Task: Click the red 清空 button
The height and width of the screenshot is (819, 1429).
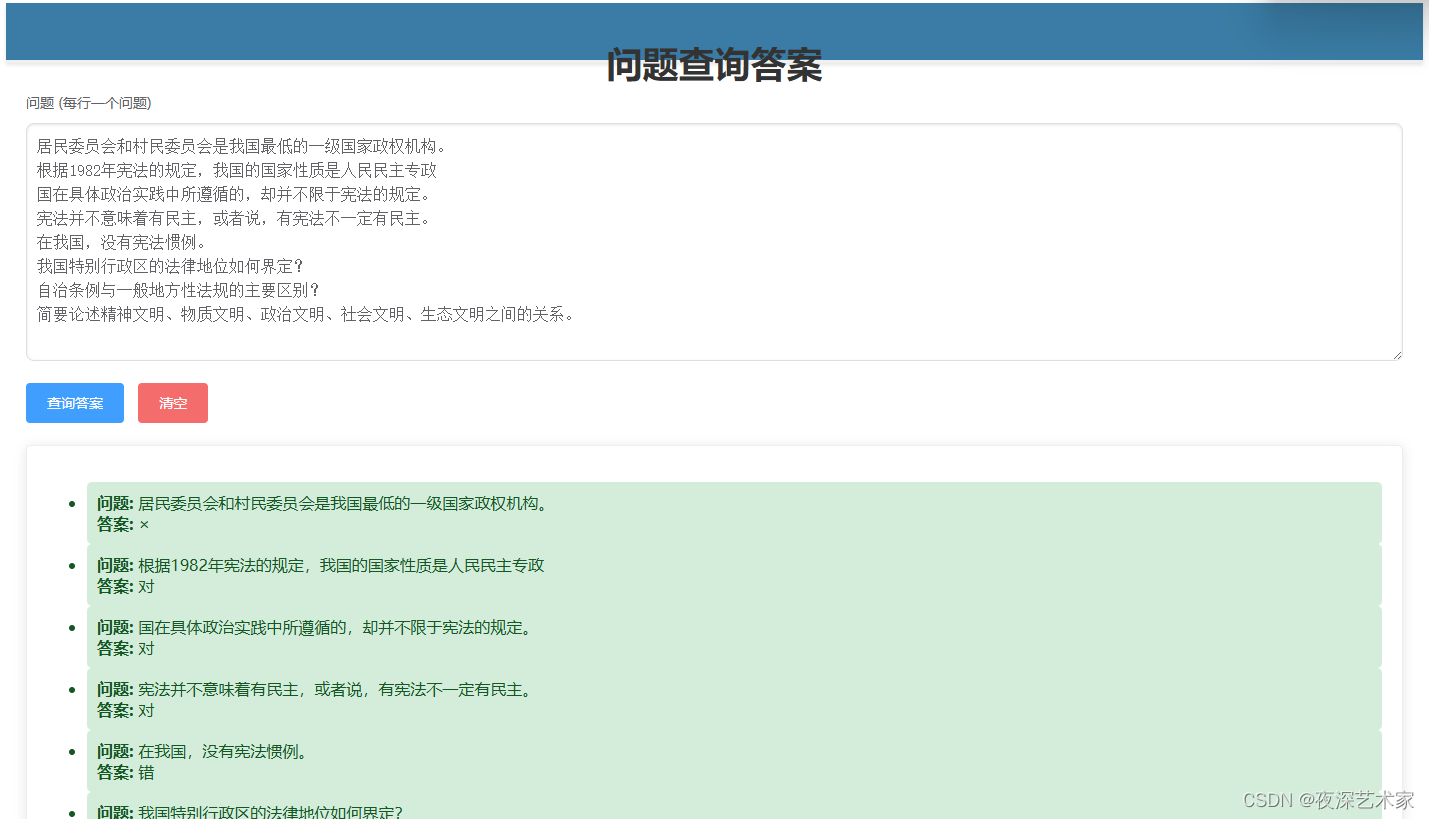Action: tap(173, 403)
